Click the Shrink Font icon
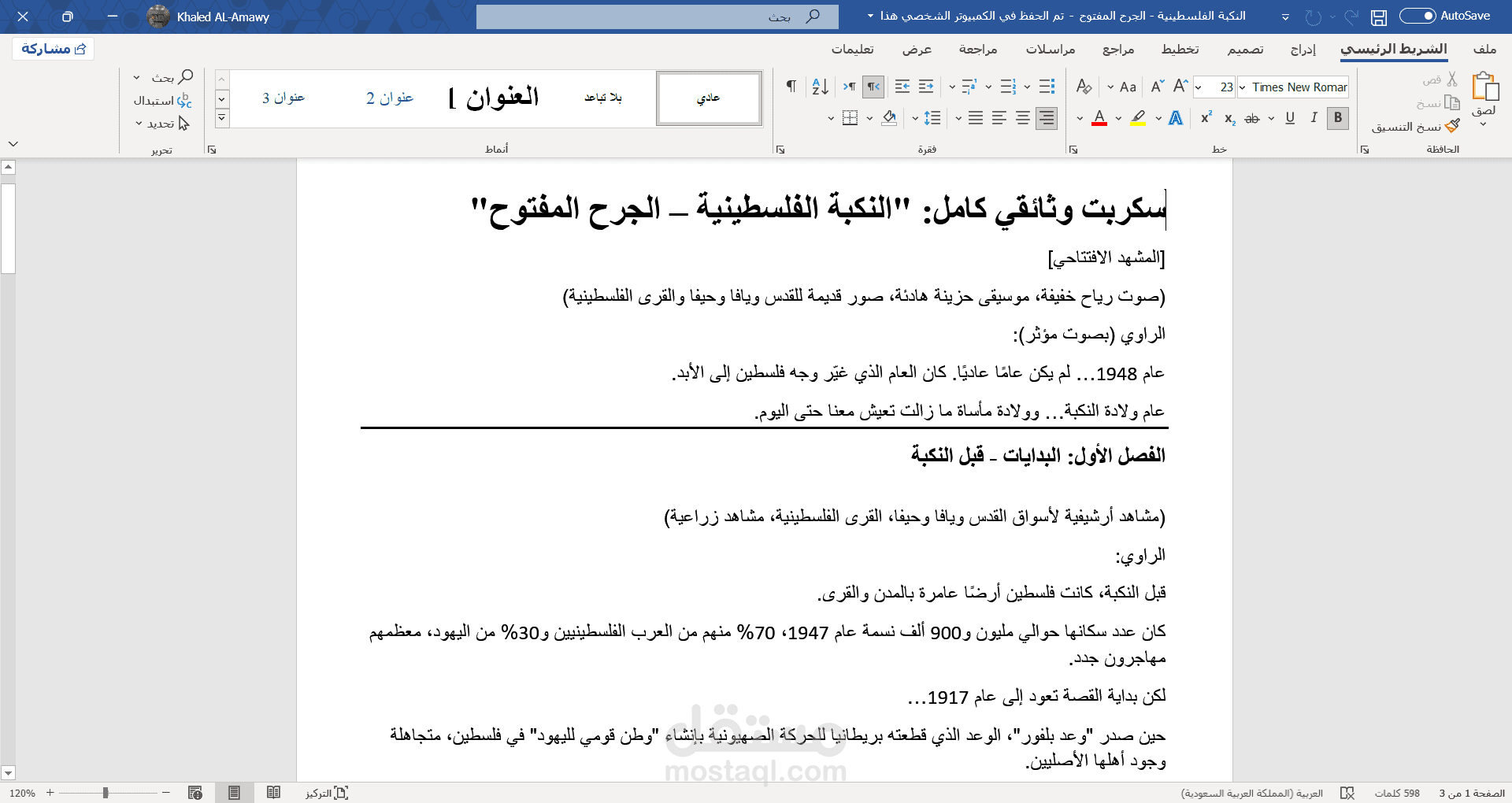Screen dimensions: 1512x803 1157,87
